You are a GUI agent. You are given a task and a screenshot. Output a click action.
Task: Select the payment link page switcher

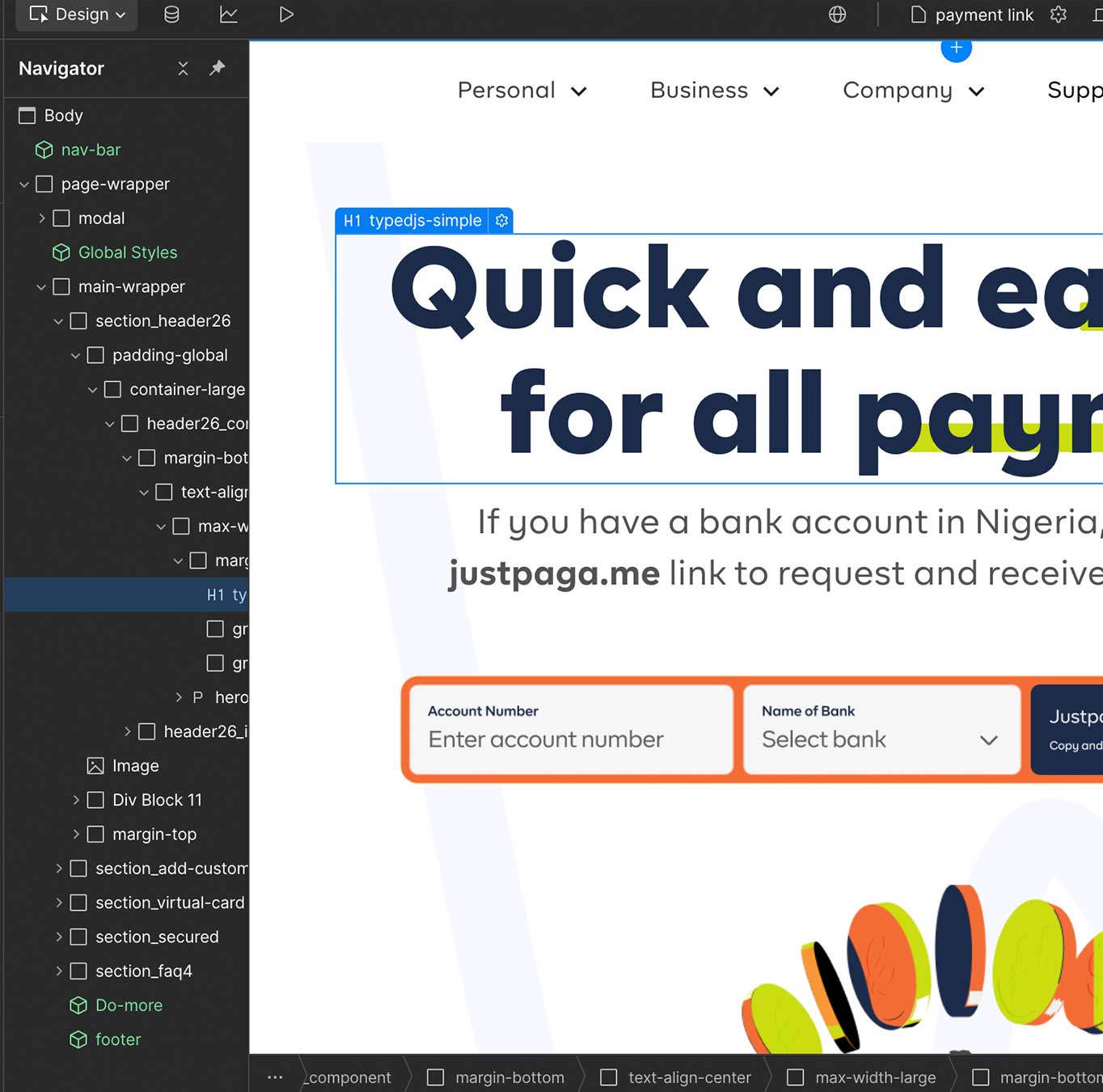click(x=972, y=15)
